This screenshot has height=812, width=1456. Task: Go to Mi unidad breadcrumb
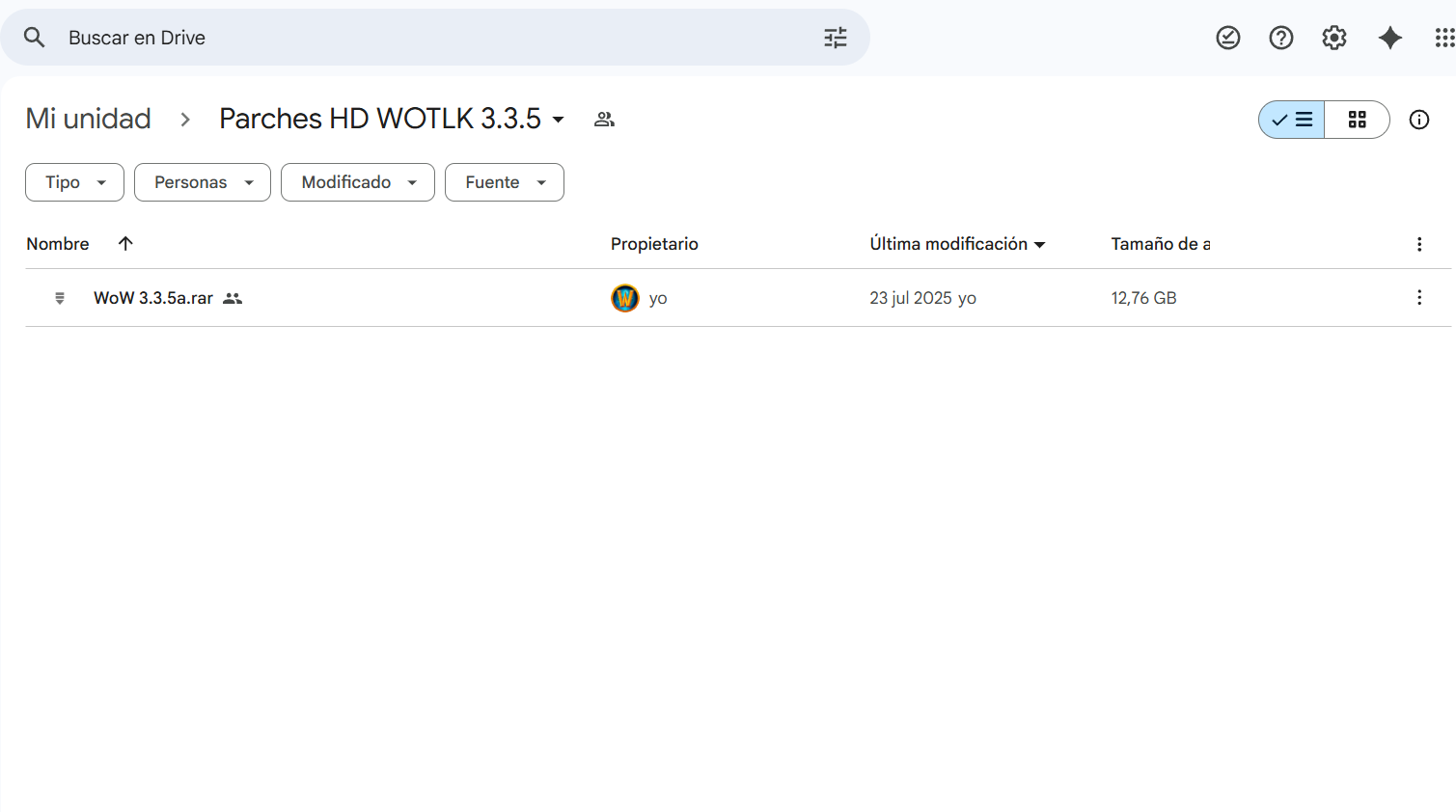click(88, 119)
